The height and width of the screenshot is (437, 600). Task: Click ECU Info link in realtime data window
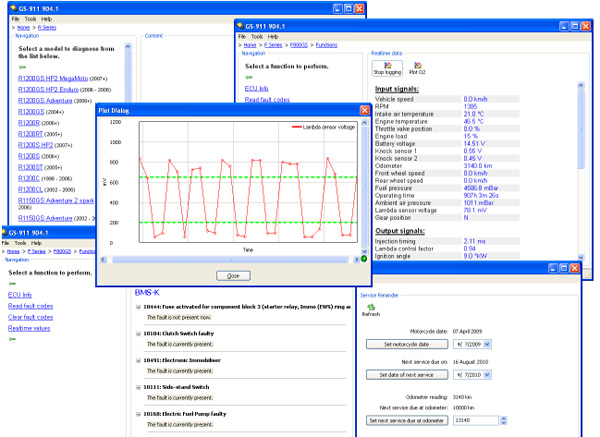[x=256, y=88]
